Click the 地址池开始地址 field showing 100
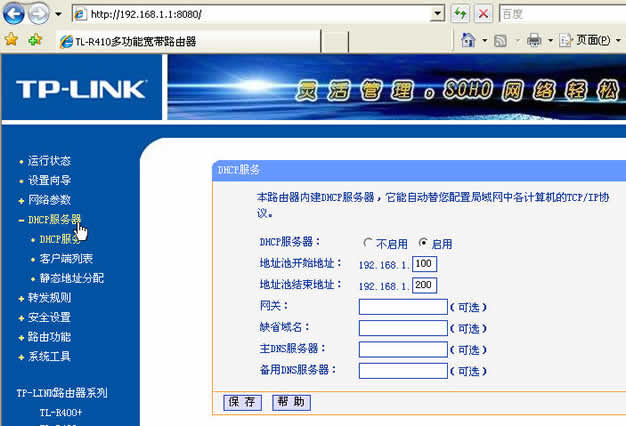The height and width of the screenshot is (426, 626). 424,264
